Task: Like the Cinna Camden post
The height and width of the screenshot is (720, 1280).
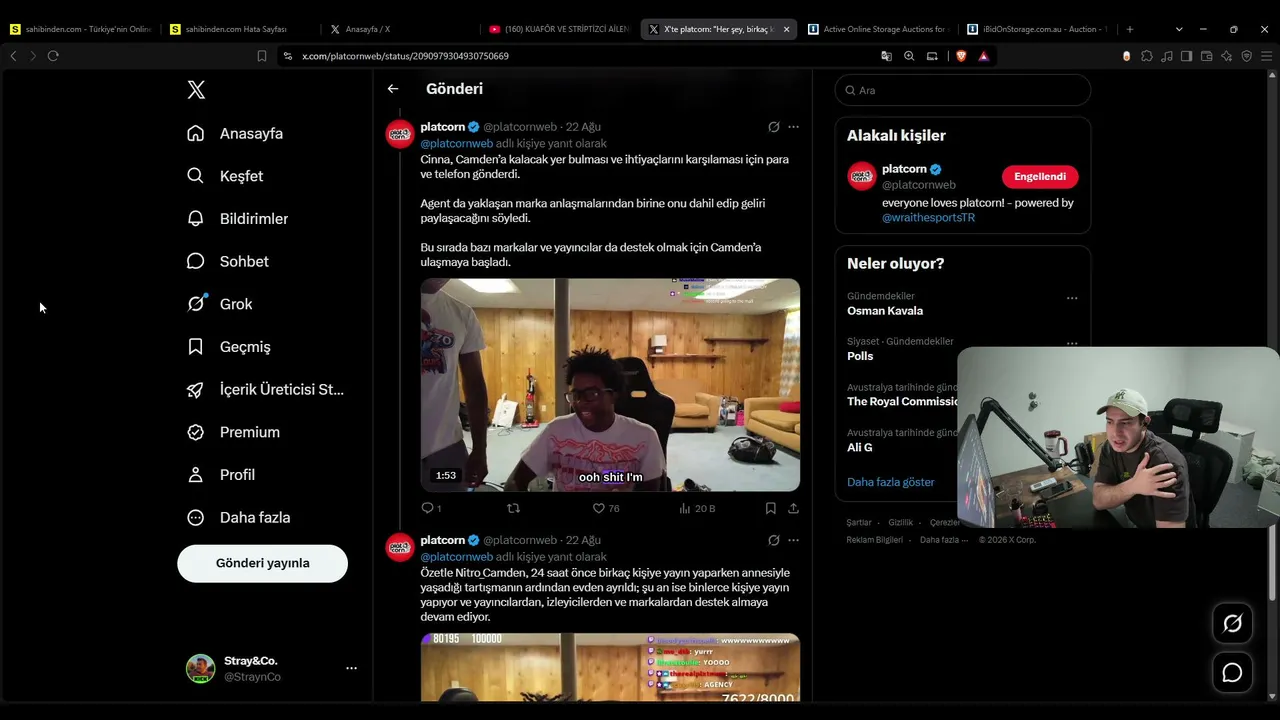Action: tap(605, 508)
